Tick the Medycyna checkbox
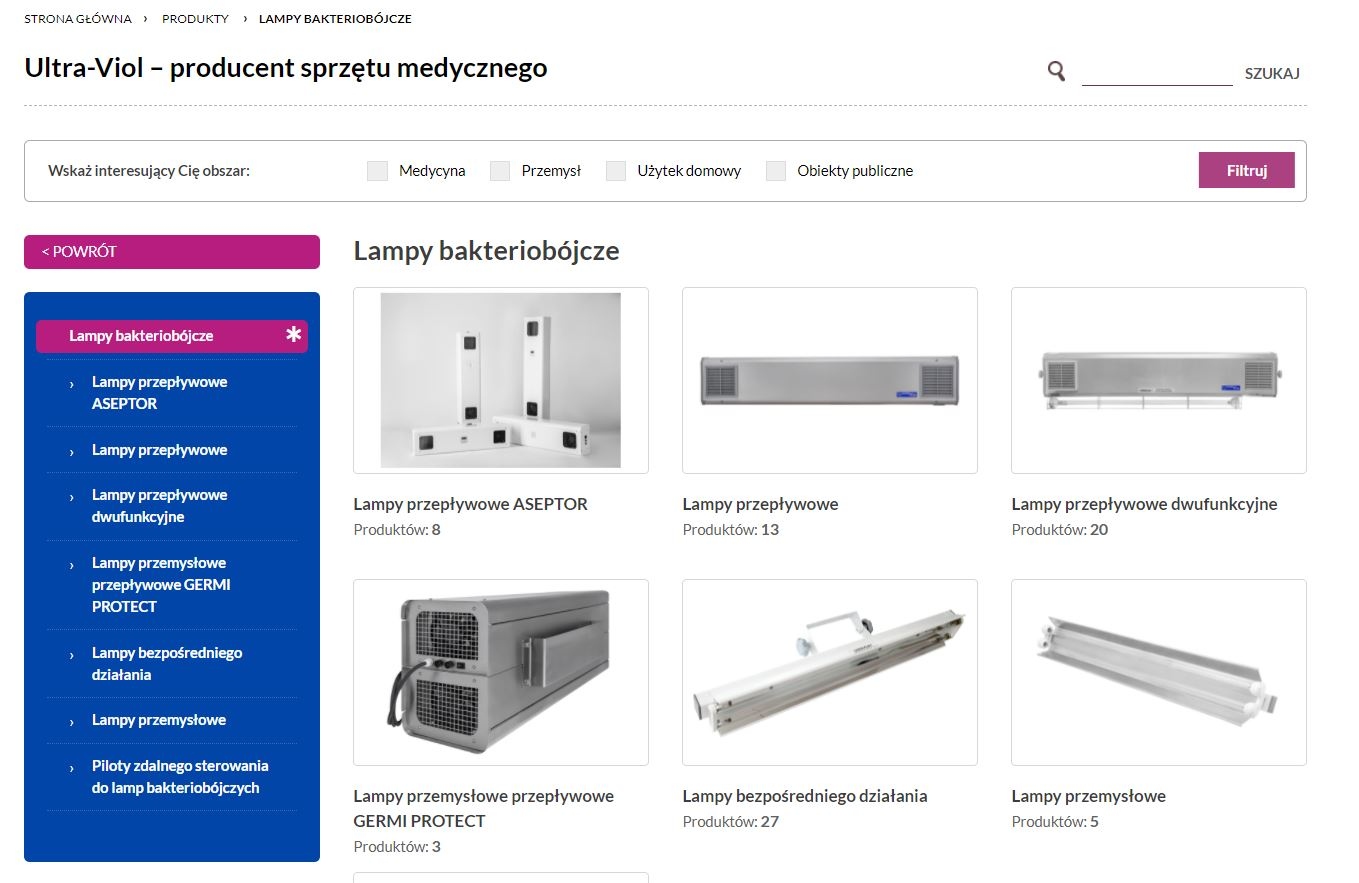1359x883 pixels. [x=377, y=171]
